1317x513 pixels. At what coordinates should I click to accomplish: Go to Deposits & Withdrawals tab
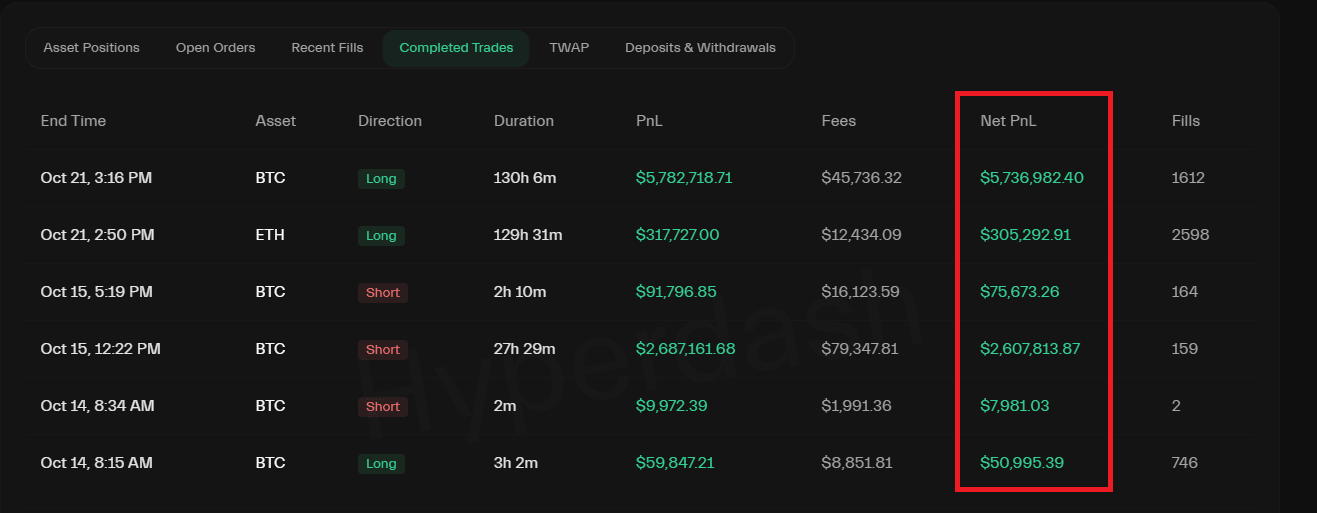[700, 48]
